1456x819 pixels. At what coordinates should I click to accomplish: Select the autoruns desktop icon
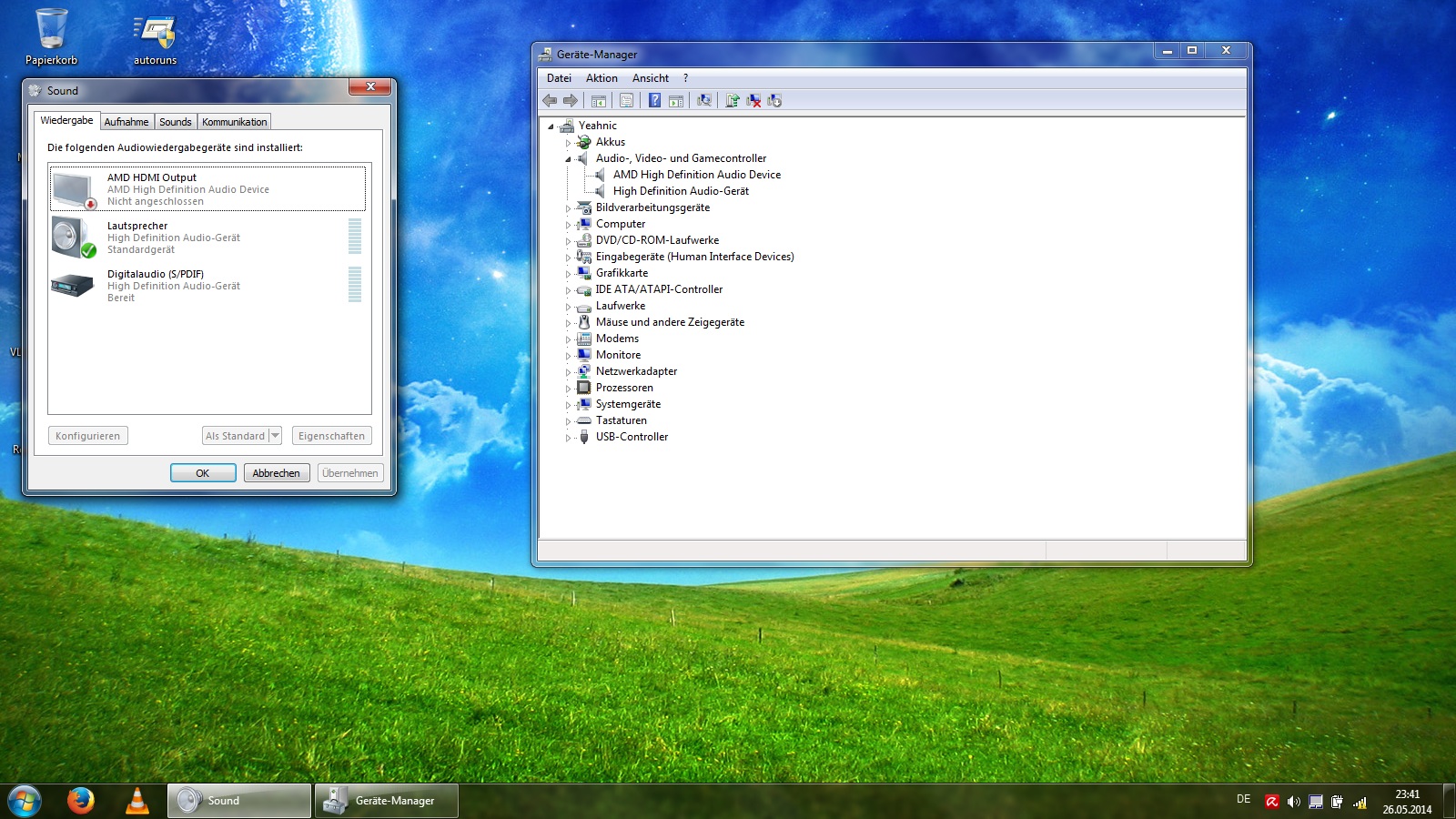tap(155, 37)
